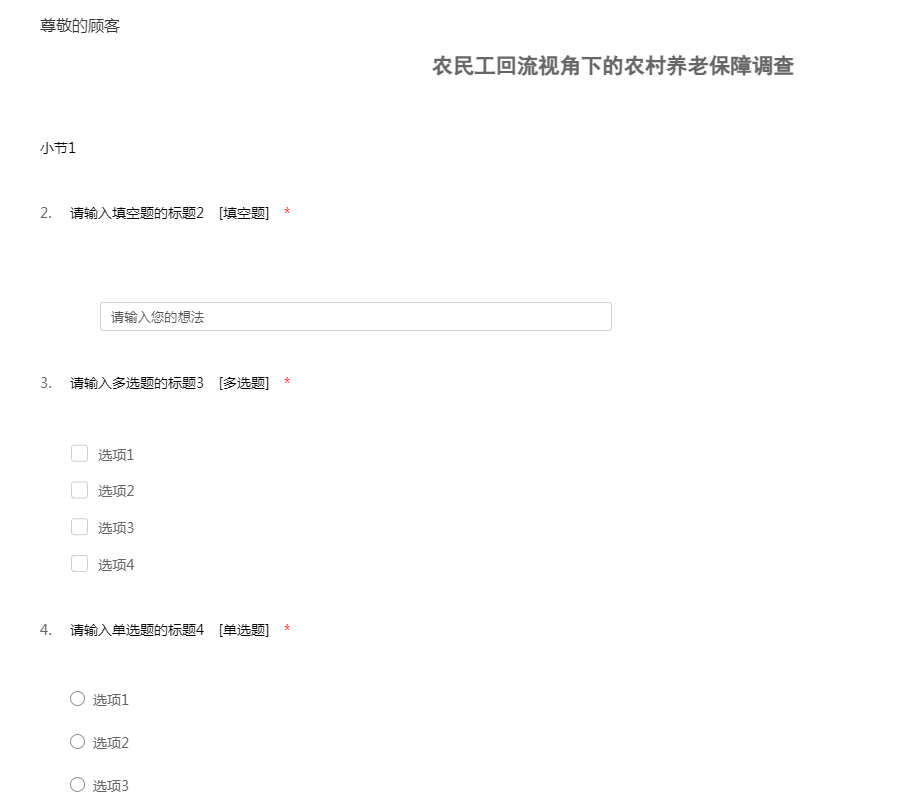The image size is (900, 800).
Task: Click question title 请输入单选题的标题4
Action: click(137, 630)
